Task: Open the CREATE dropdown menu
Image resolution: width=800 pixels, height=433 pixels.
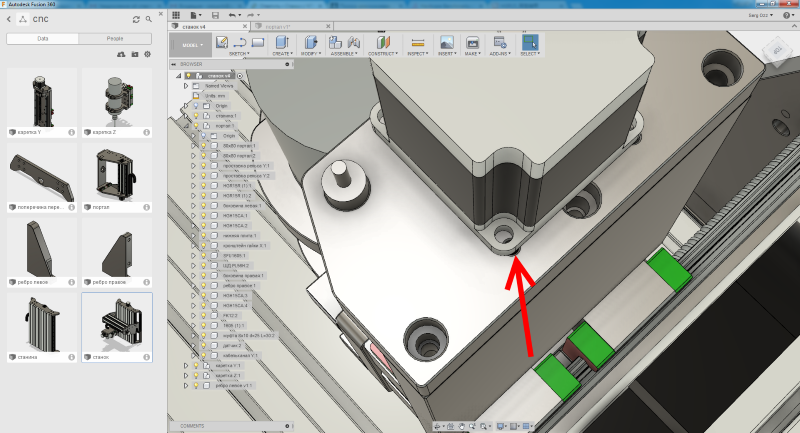Action: tap(282, 54)
